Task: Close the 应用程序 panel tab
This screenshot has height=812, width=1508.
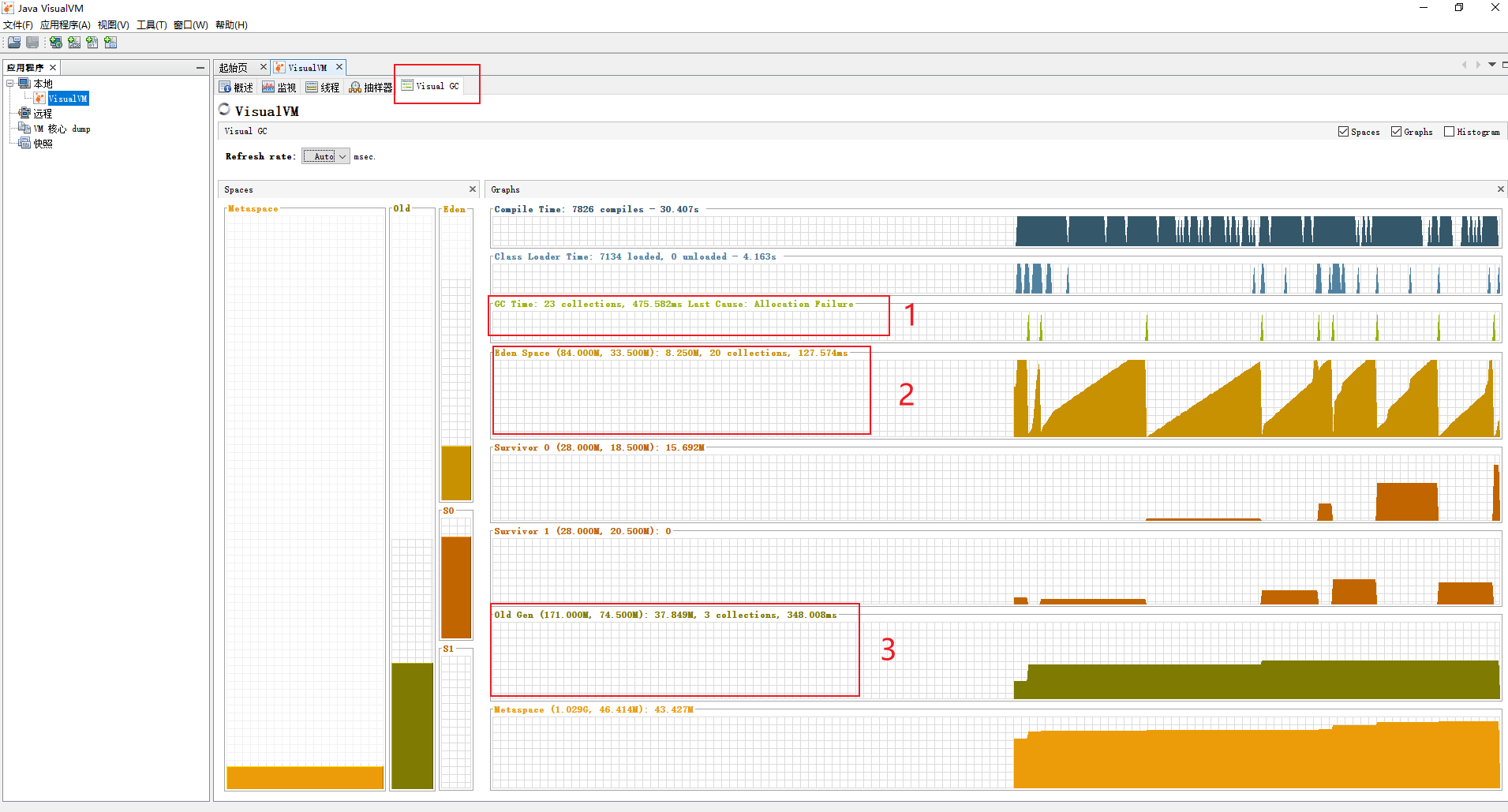Action: coord(53,68)
